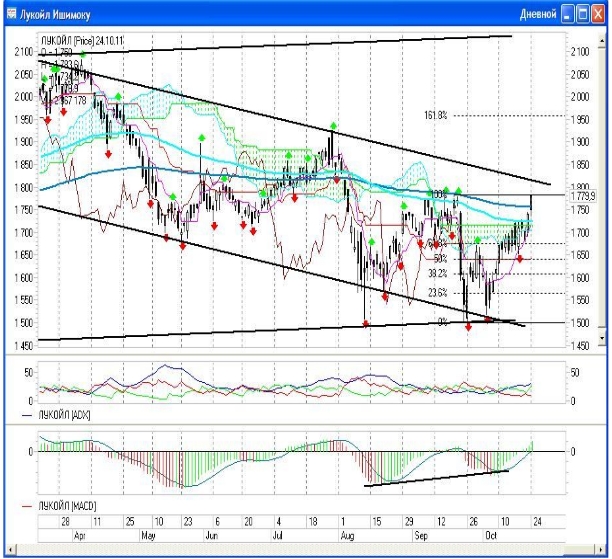Click the 0% Fibonacci level label
612x559 pixels.
coord(442,322)
